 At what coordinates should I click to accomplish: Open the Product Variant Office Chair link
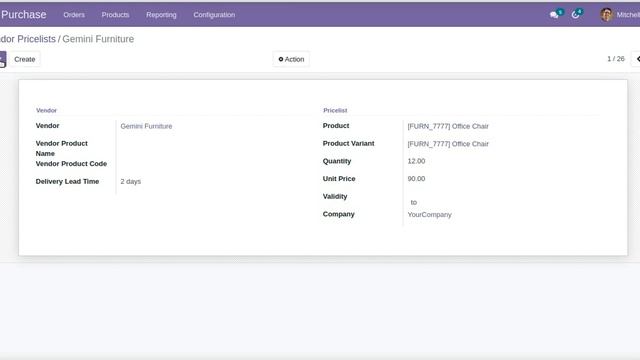click(448, 144)
